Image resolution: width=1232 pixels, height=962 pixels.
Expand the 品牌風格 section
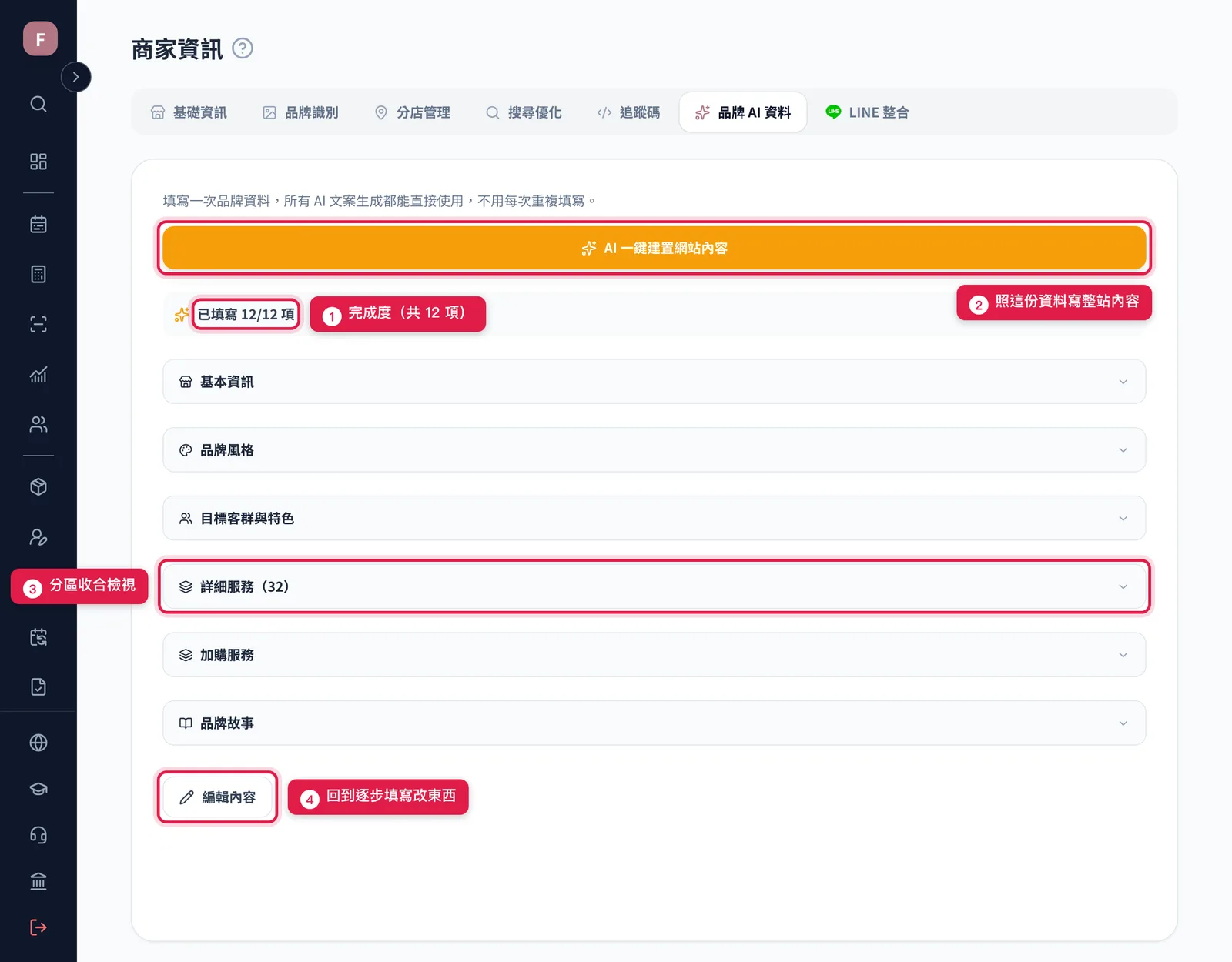pyautogui.click(x=654, y=450)
